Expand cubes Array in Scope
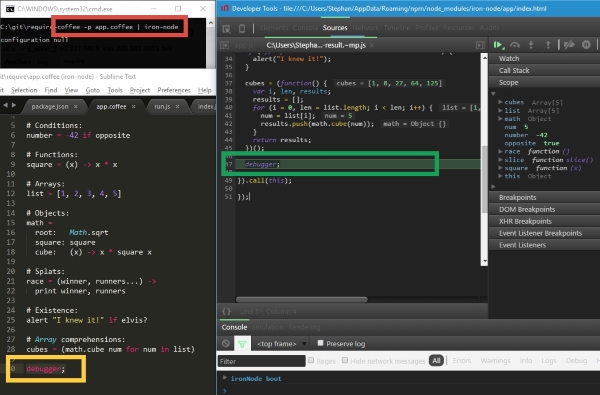600x395 pixels. tap(500, 102)
